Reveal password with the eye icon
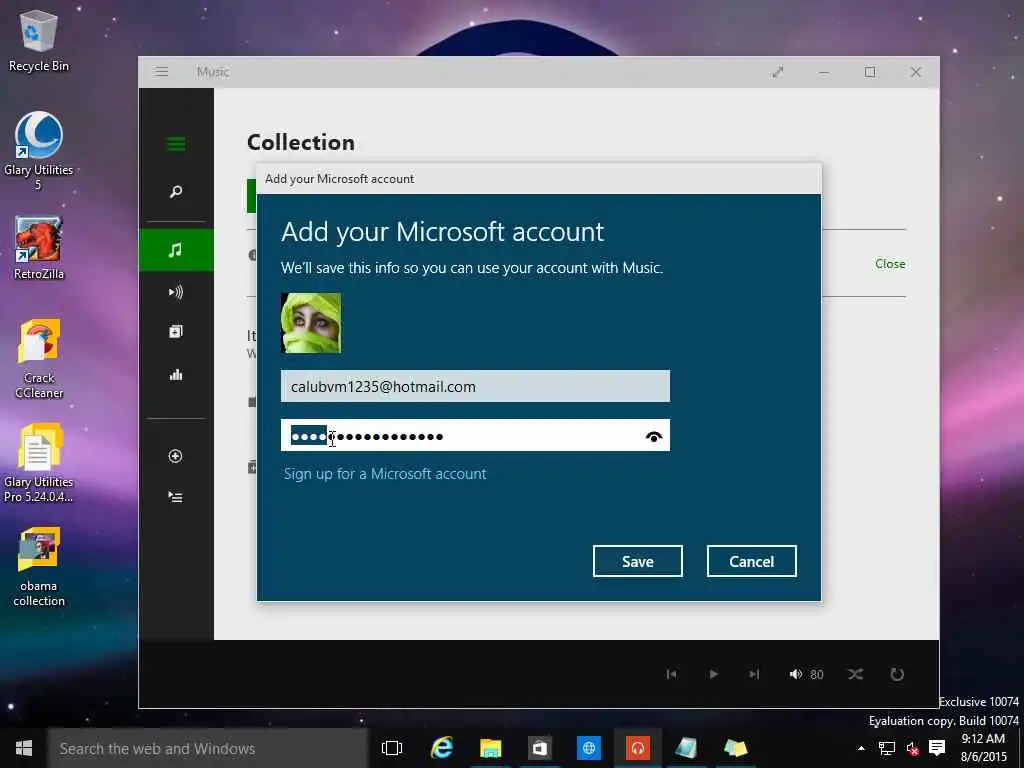Screen dimensions: 1024x768 653,436
